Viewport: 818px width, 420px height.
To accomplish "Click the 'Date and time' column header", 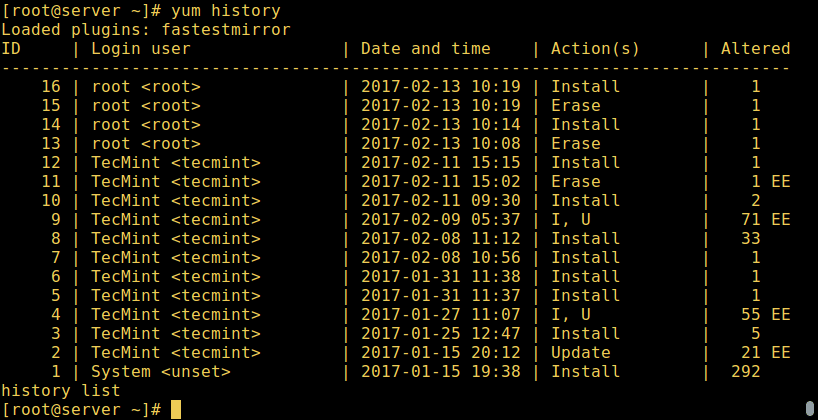I will point(425,48).
